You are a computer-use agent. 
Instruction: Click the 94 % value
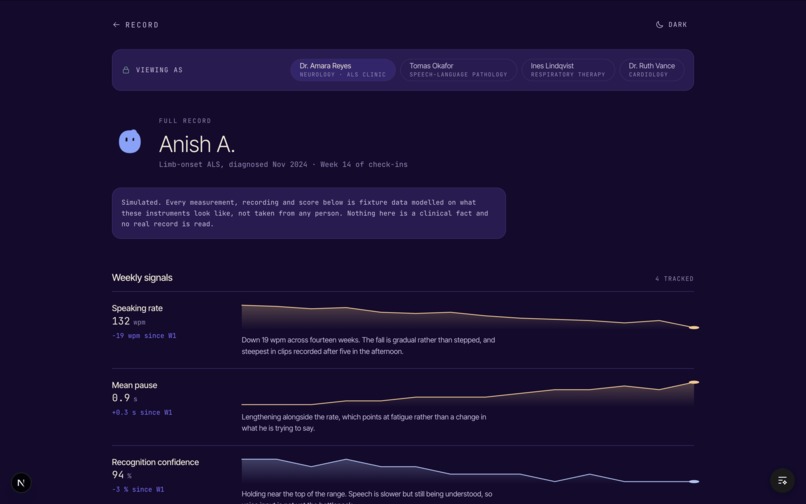122,475
